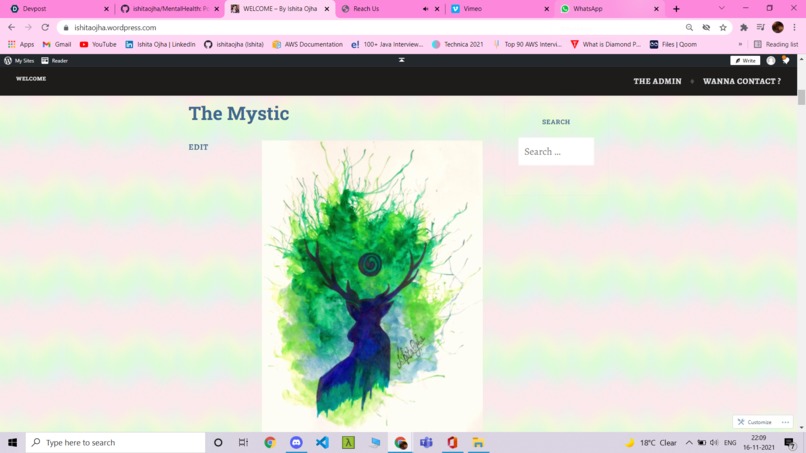Open File Explorer from taskbar
The height and width of the screenshot is (453, 806).
479,442
